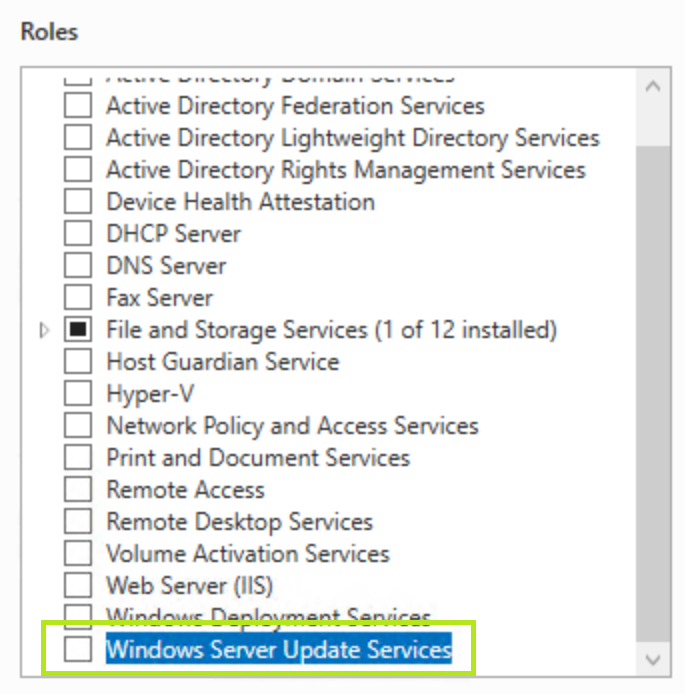
Task: Check the Host Guardian Service checkbox
Action: (x=78, y=362)
